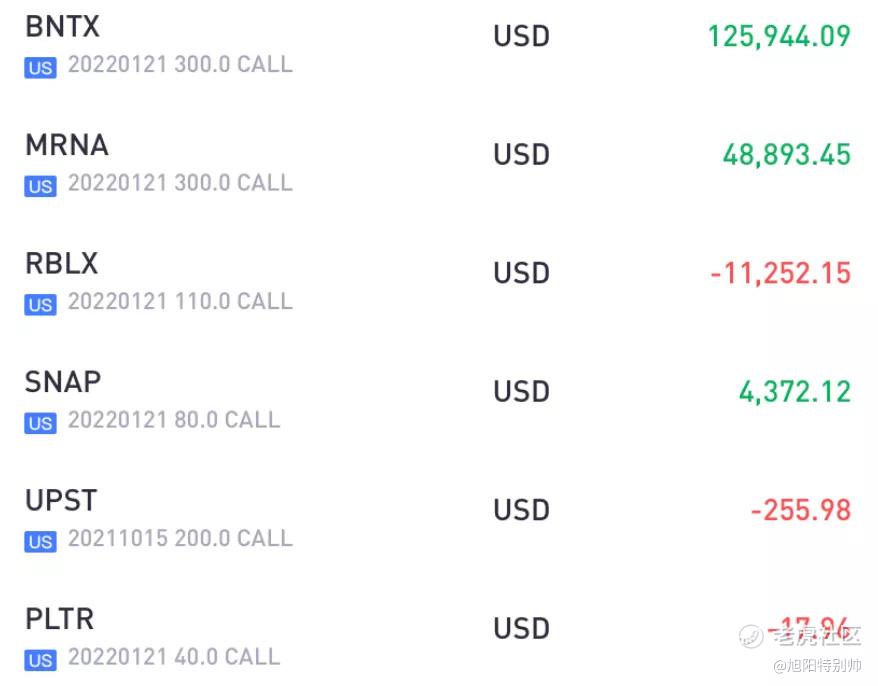Select SNAP profit value 4,372.12
The height and width of the screenshot is (686, 878).
click(795, 391)
